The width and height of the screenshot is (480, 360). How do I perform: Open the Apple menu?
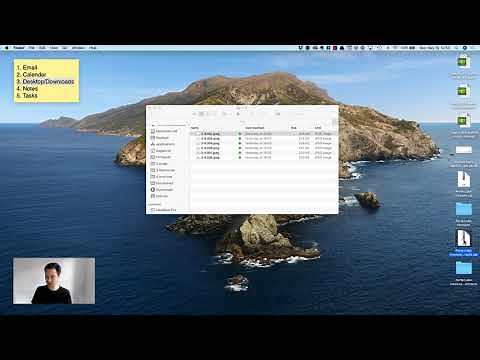(6, 48)
